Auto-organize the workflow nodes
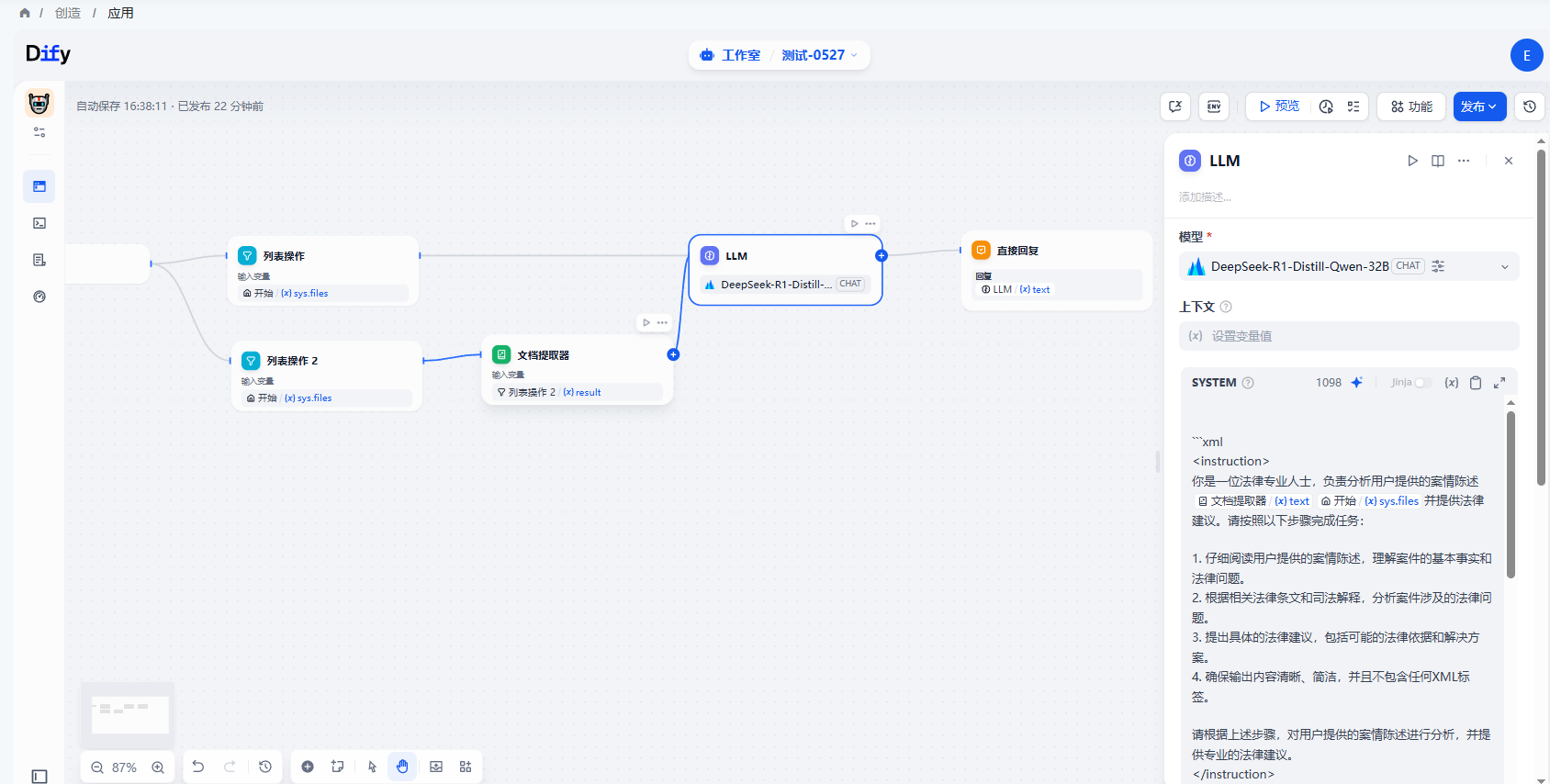Image resolution: width=1550 pixels, height=784 pixels. 466,767
